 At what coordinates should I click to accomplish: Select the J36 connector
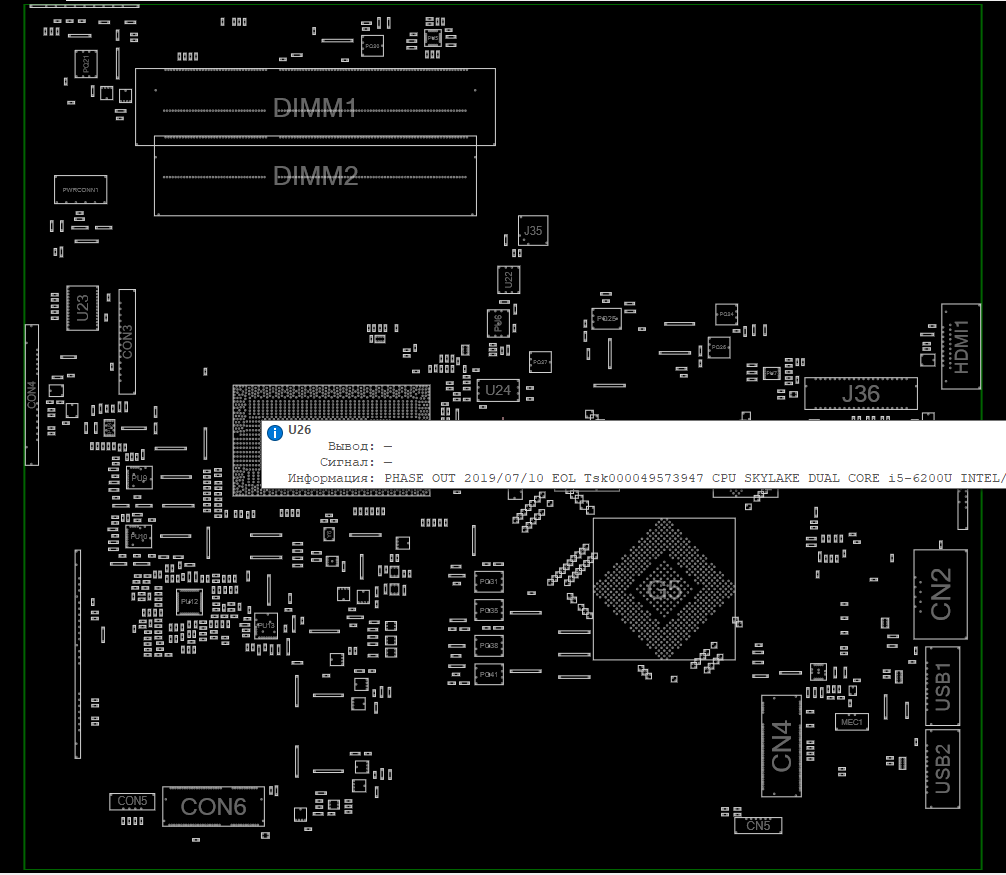coord(860,394)
